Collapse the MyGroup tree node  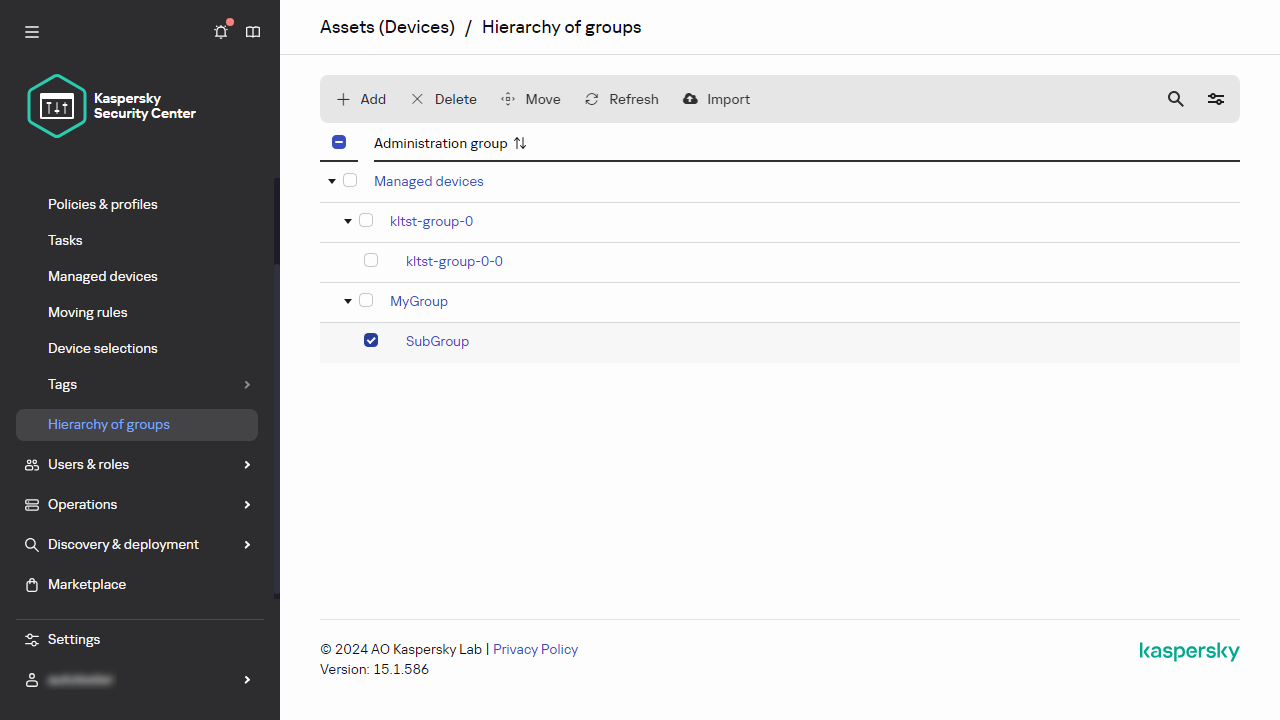(348, 301)
